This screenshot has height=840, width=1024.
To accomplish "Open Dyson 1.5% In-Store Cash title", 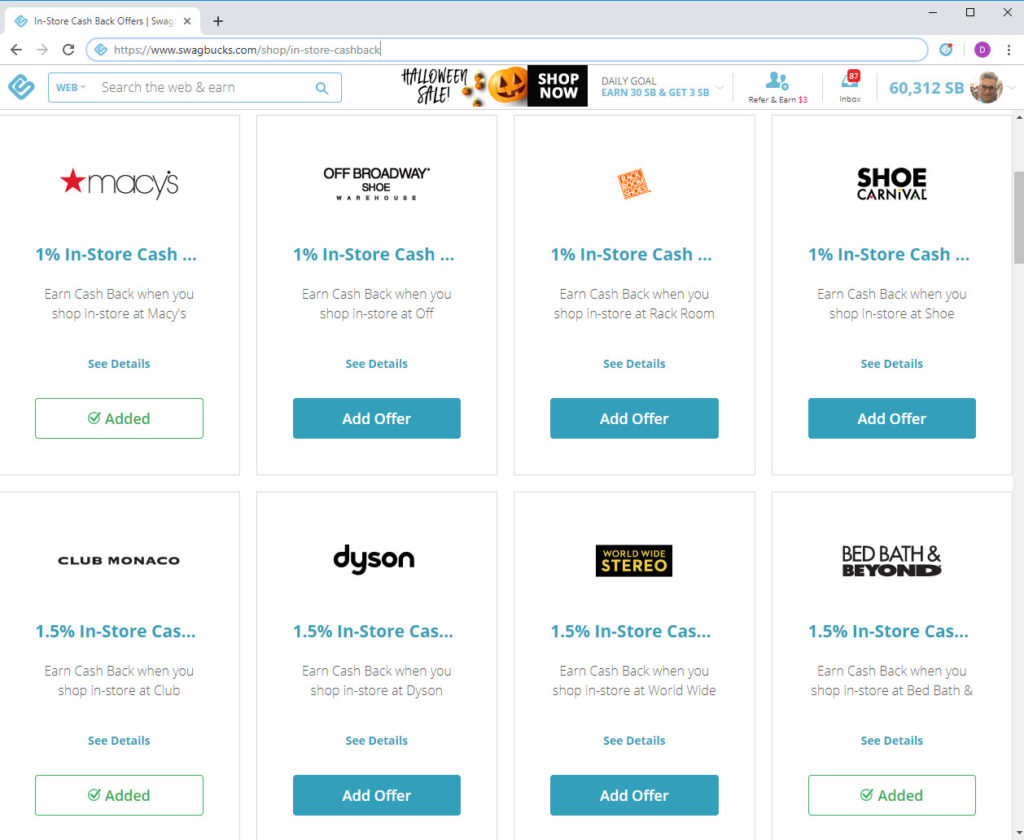I will click(x=373, y=631).
